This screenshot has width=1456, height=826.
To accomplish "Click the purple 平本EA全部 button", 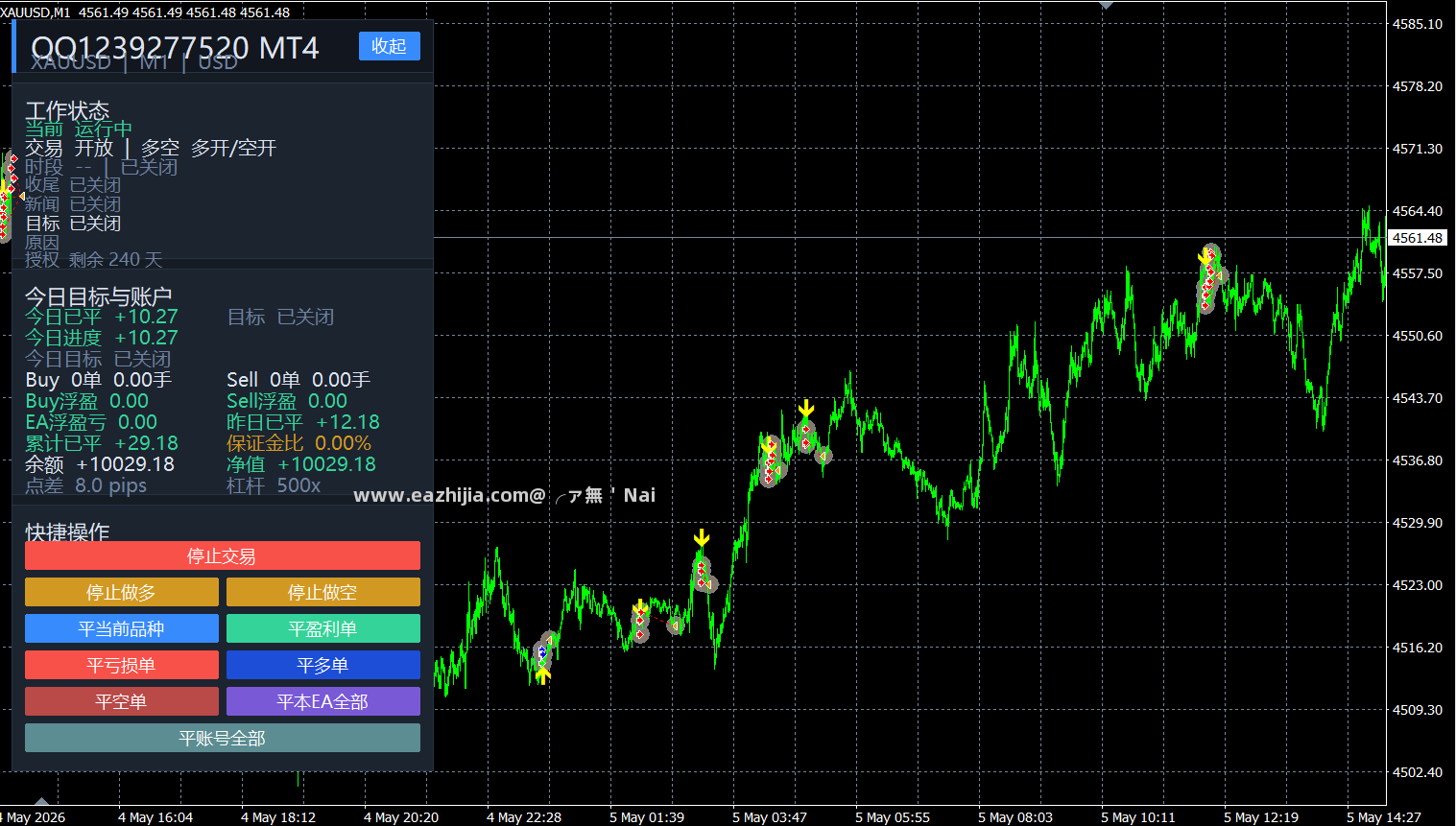I will (322, 701).
